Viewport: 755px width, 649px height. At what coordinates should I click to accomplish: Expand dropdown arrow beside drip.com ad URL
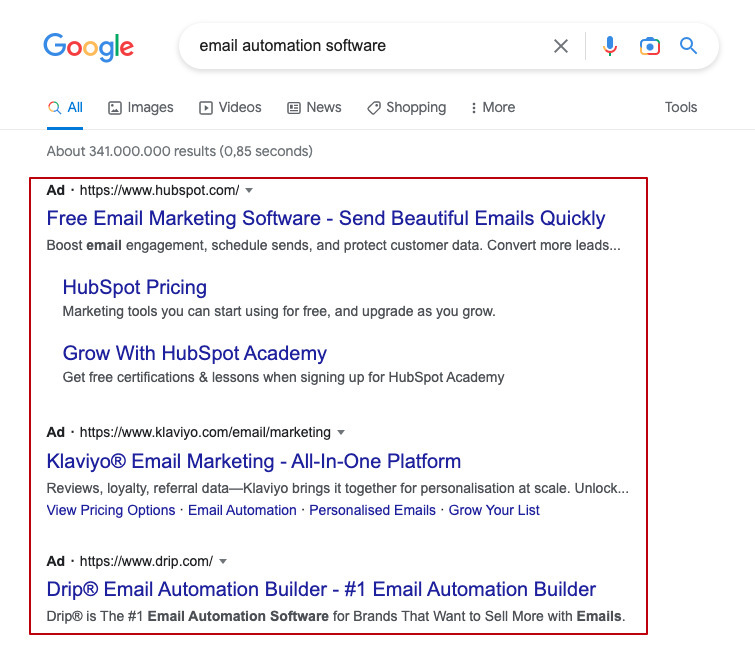[x=223, y=561]
